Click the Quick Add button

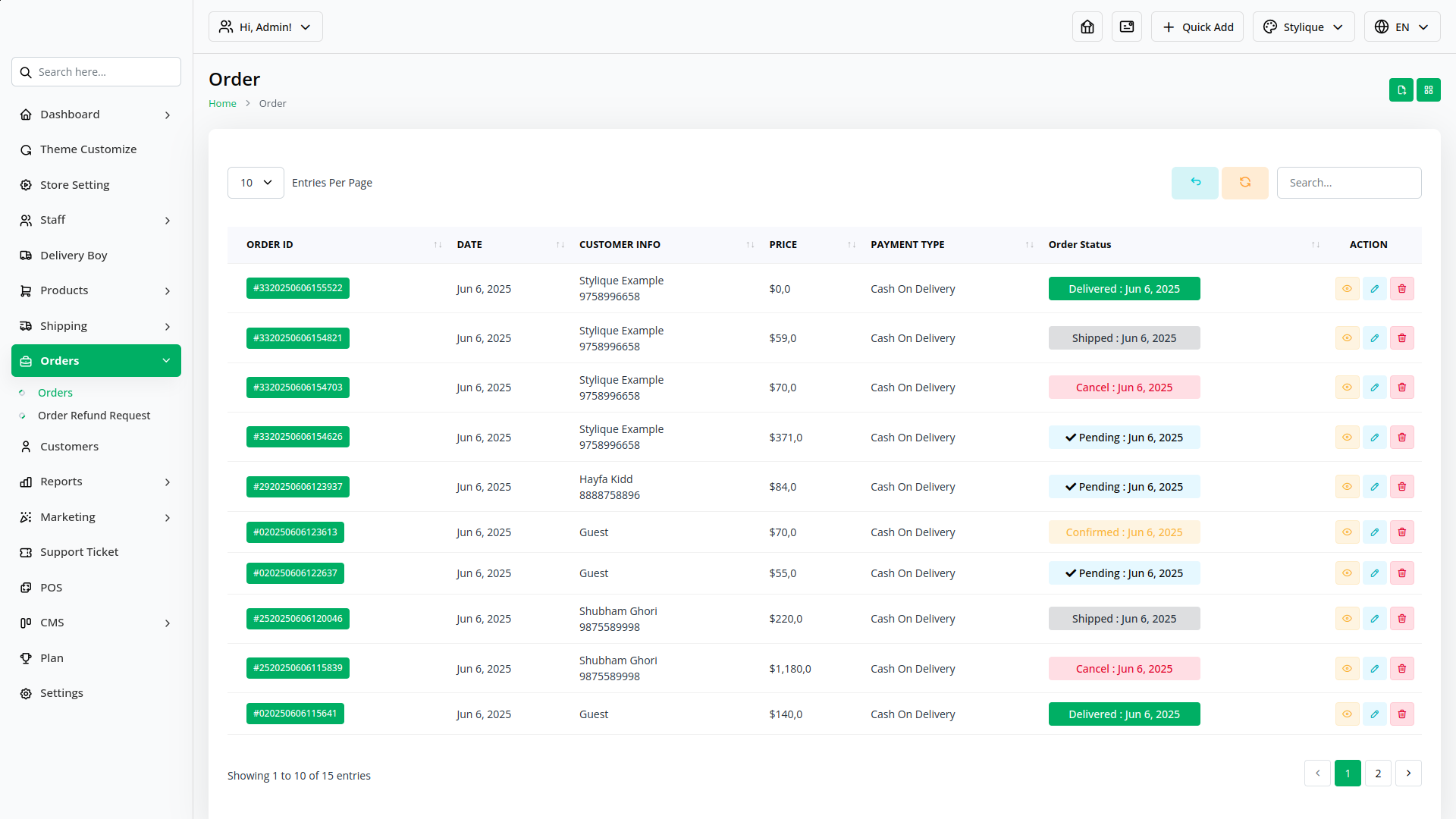click(1197, 27)
